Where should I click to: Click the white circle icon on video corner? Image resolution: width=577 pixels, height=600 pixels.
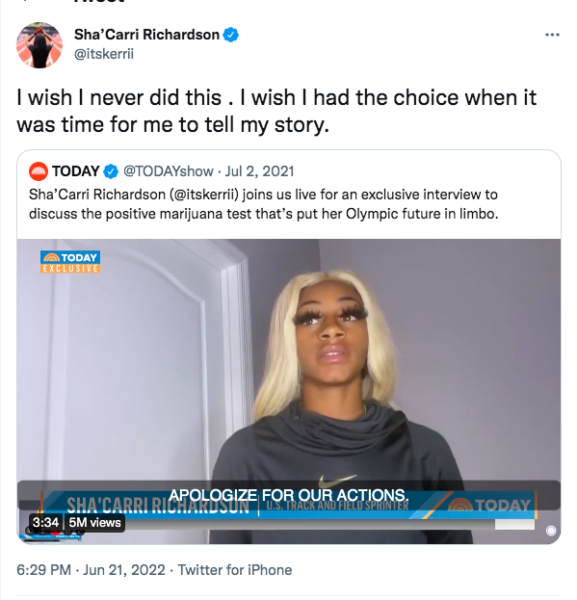click(x=551, y=531)
